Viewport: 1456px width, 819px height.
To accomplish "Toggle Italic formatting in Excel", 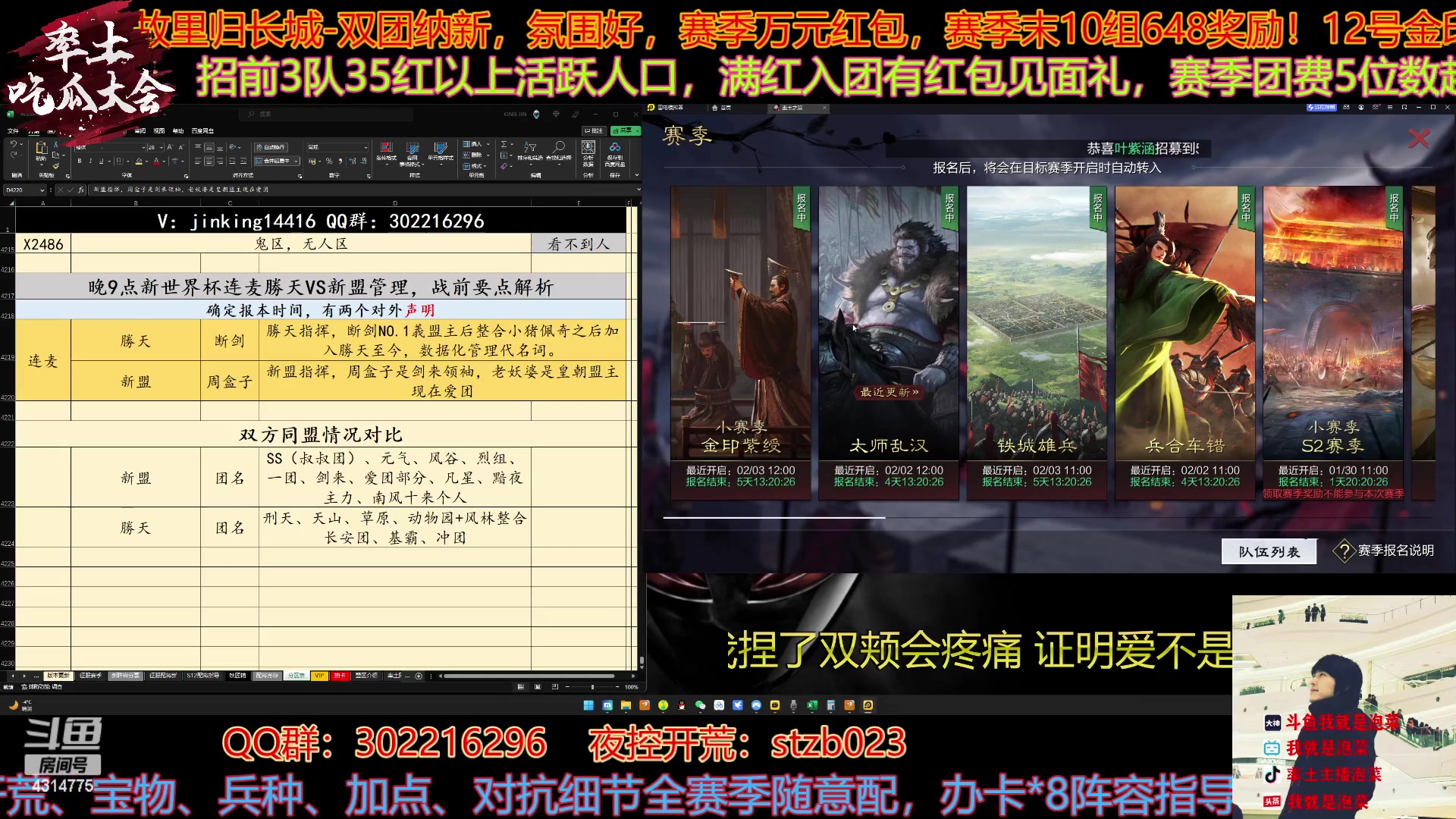I will 90,161.
